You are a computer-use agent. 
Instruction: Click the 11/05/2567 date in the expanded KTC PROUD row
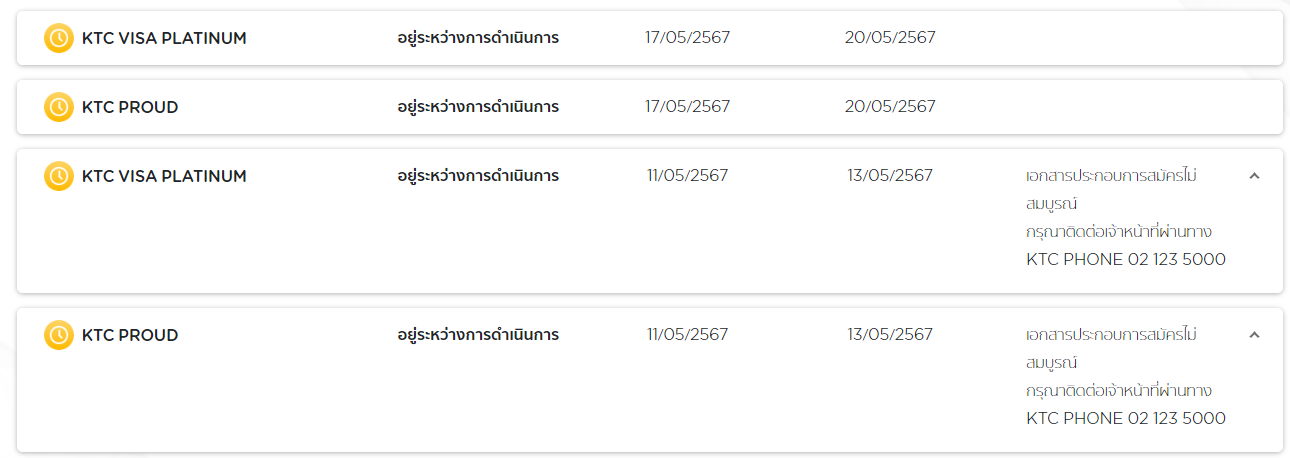[x=688, y=335]
